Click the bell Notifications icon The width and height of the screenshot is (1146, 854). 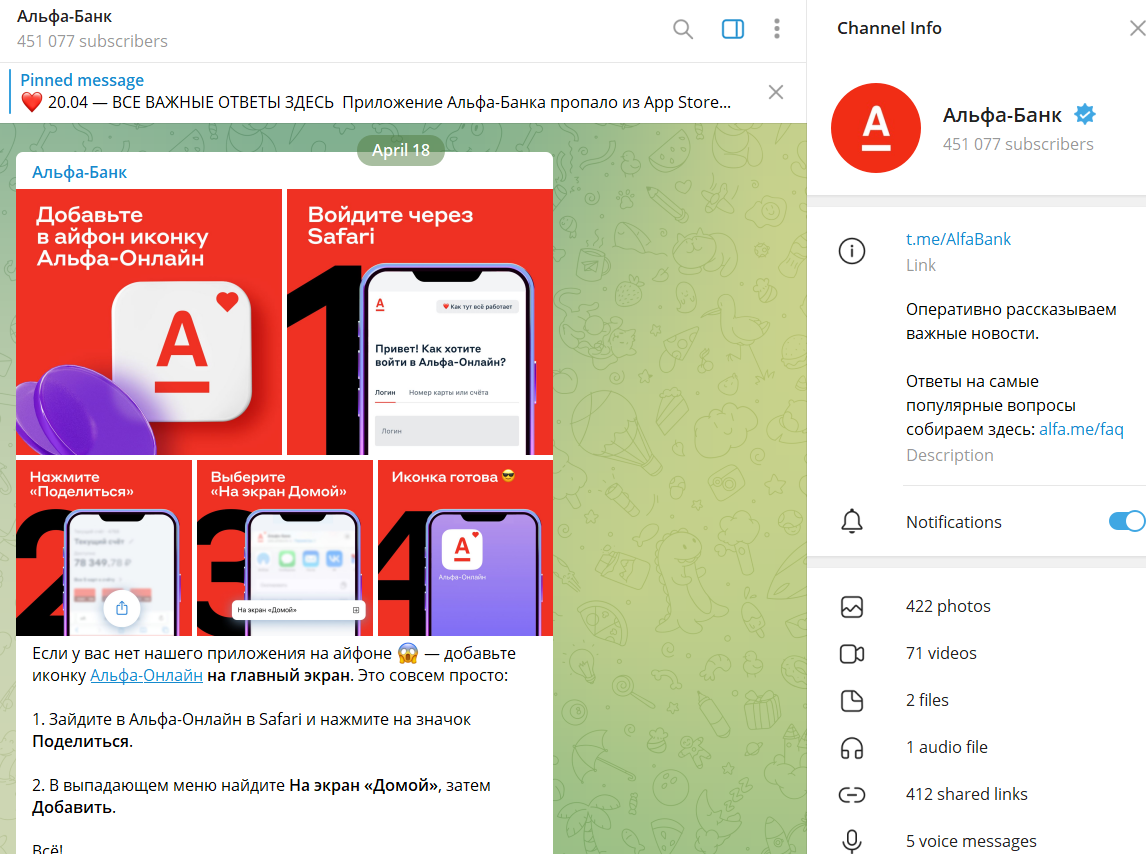pyautogui.click(x=852, y=521)
